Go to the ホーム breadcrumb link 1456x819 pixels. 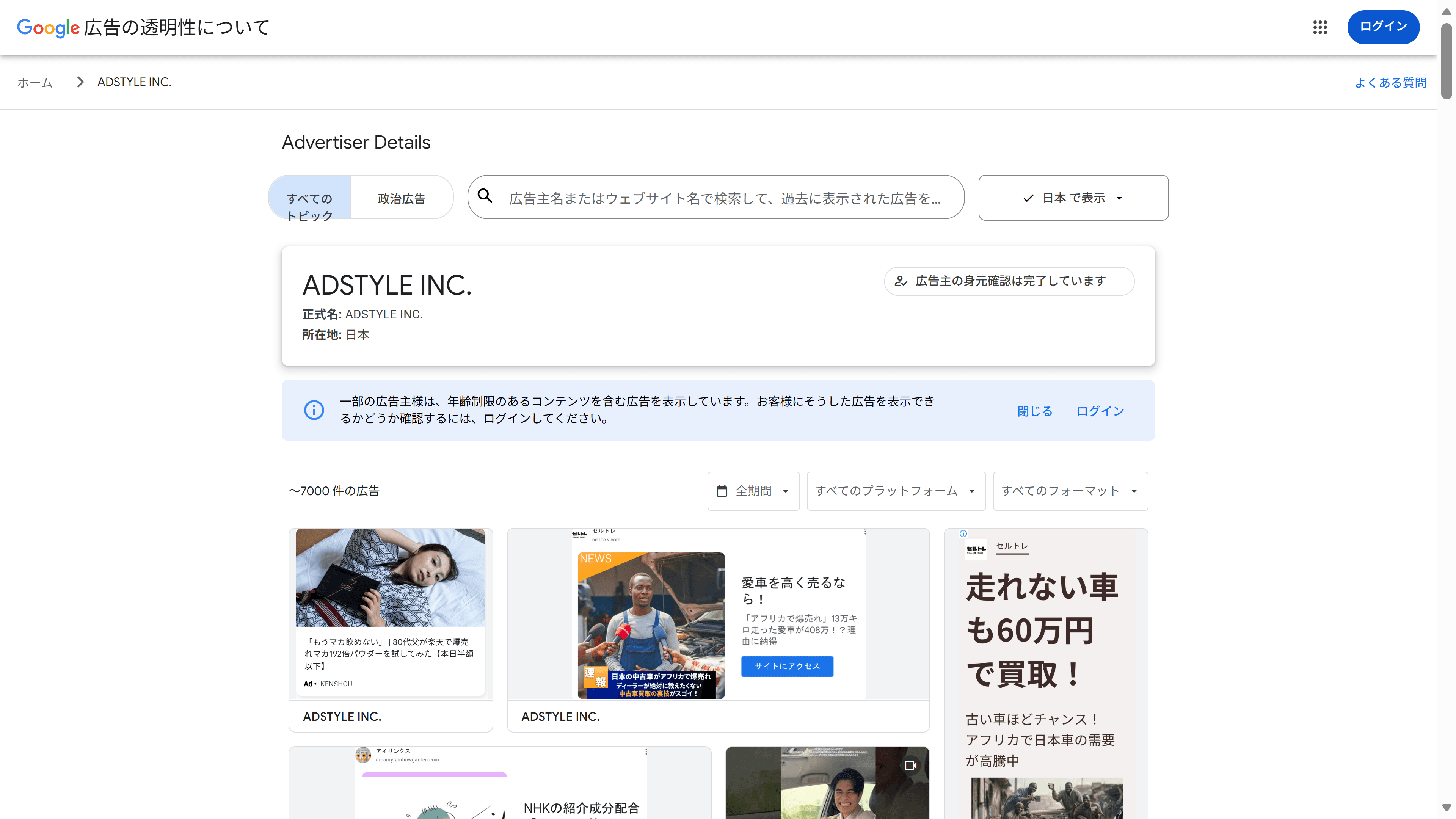click(35, 83)
